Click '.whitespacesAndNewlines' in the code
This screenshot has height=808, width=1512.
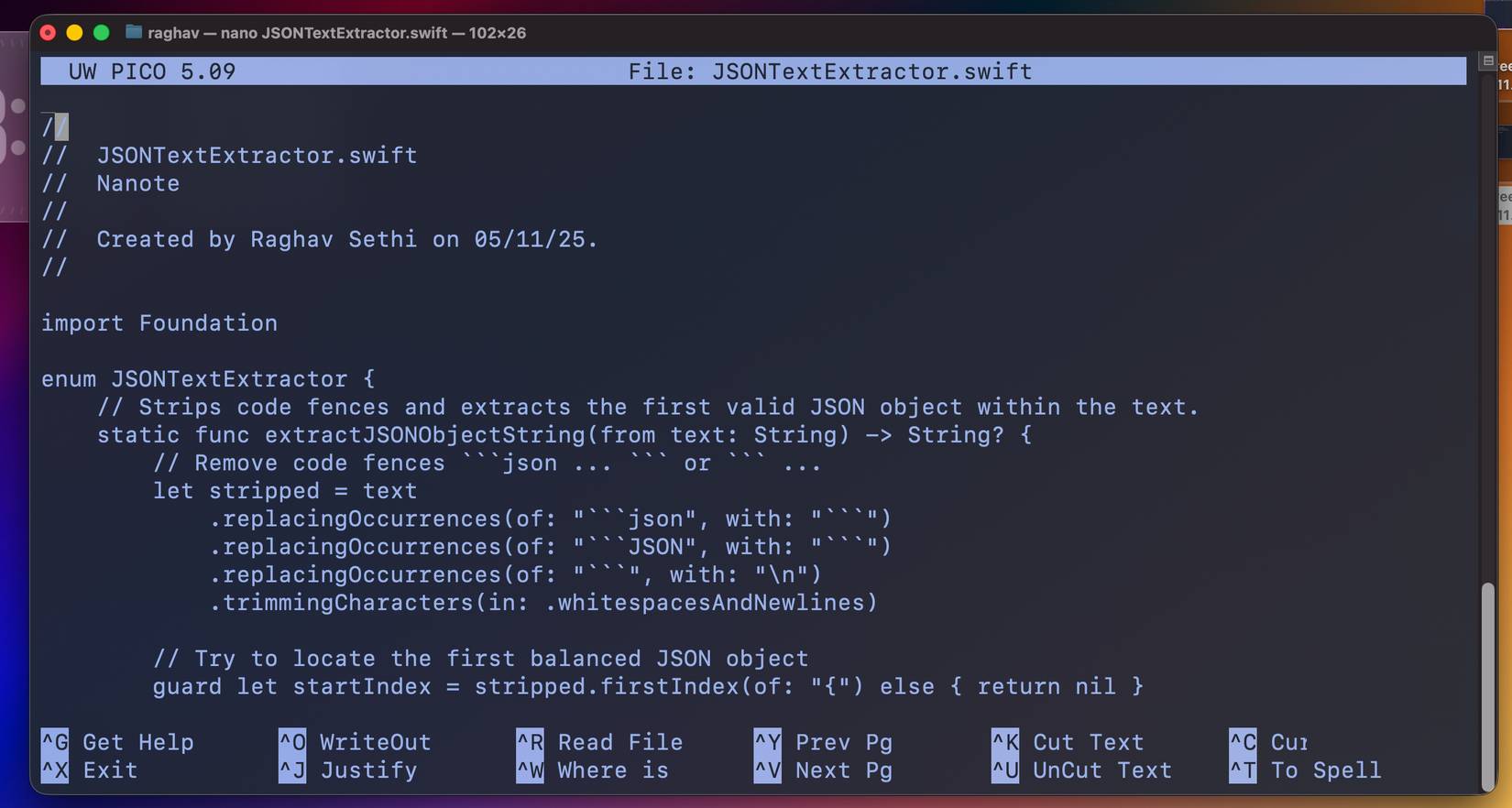pyautogui.click(x=704, y=603)
